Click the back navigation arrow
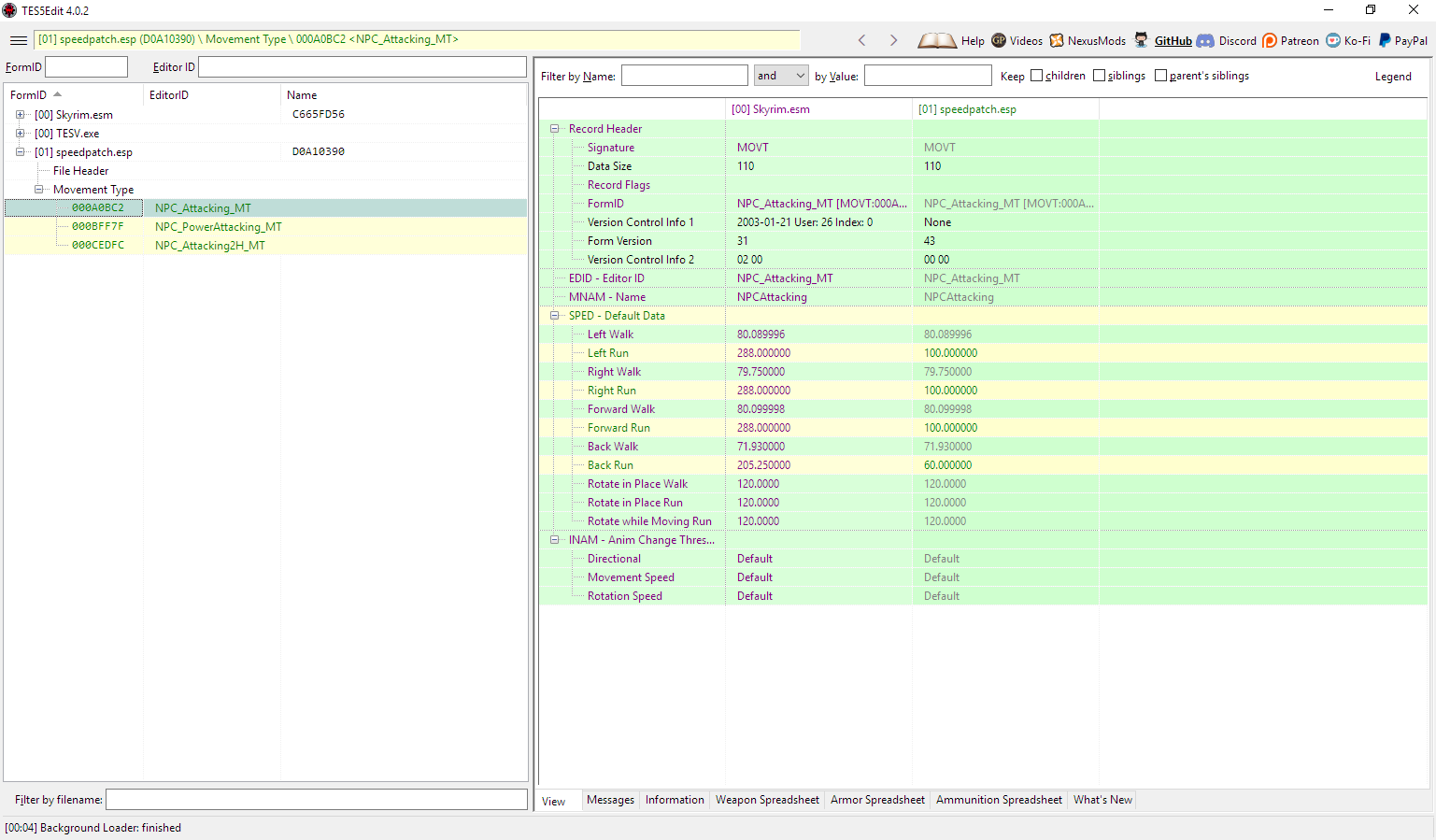The height and width of the screenshot is (840, 1436). 861,40
